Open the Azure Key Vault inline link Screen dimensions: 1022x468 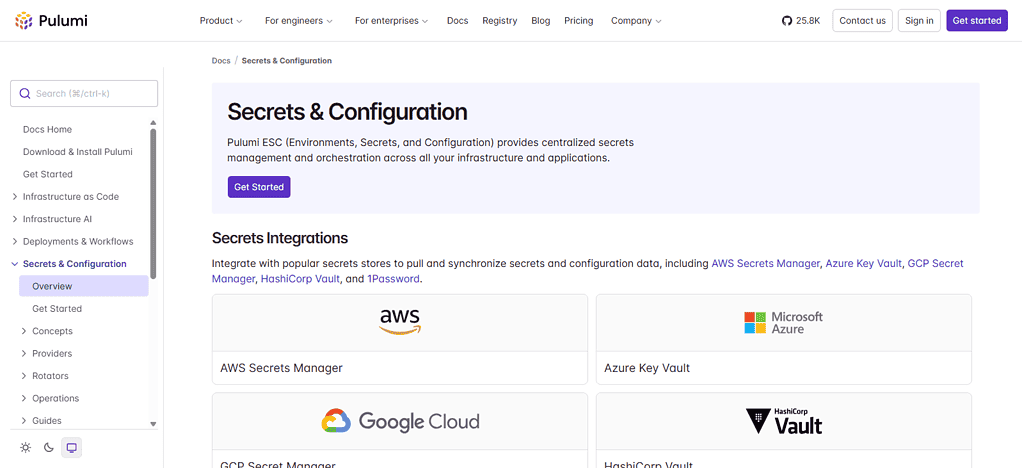coord(864,263)
